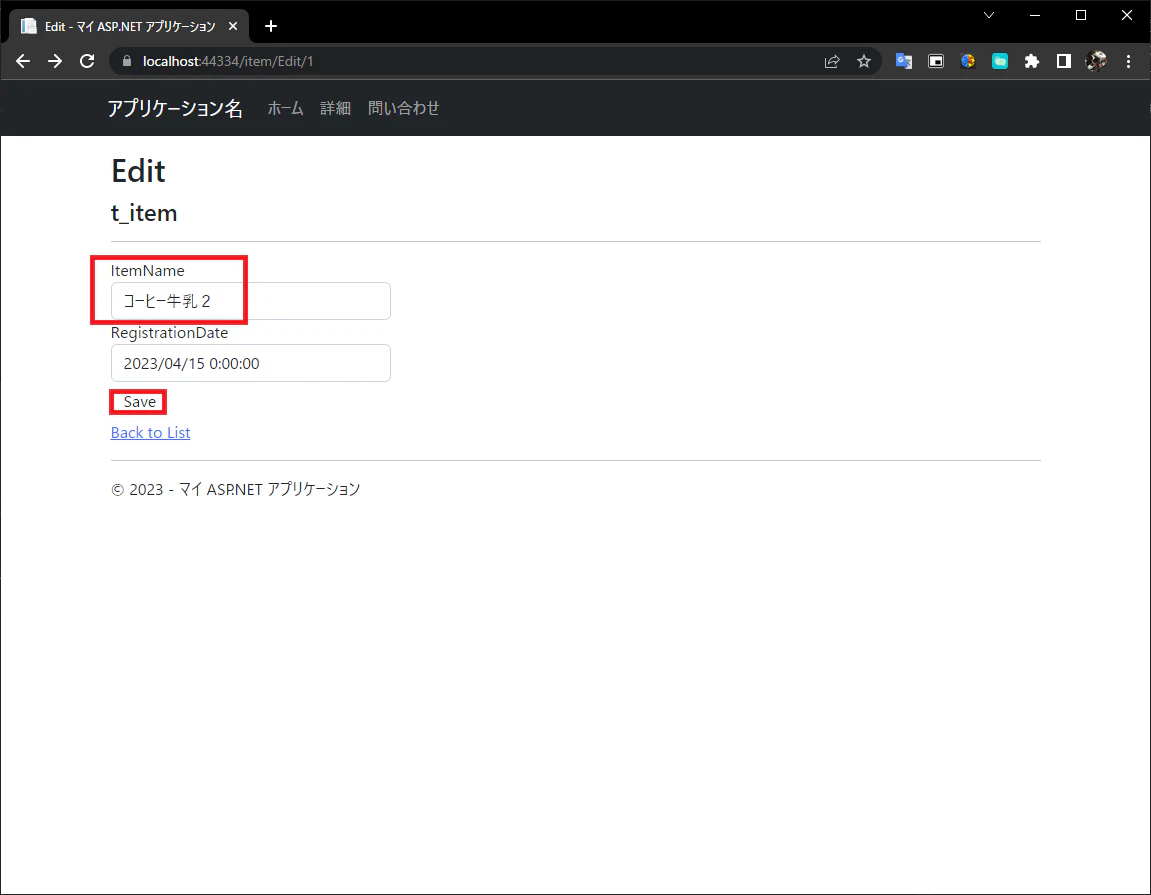Click the ItemName label
The image size is (1151, 895).
(x=148, y=270)
